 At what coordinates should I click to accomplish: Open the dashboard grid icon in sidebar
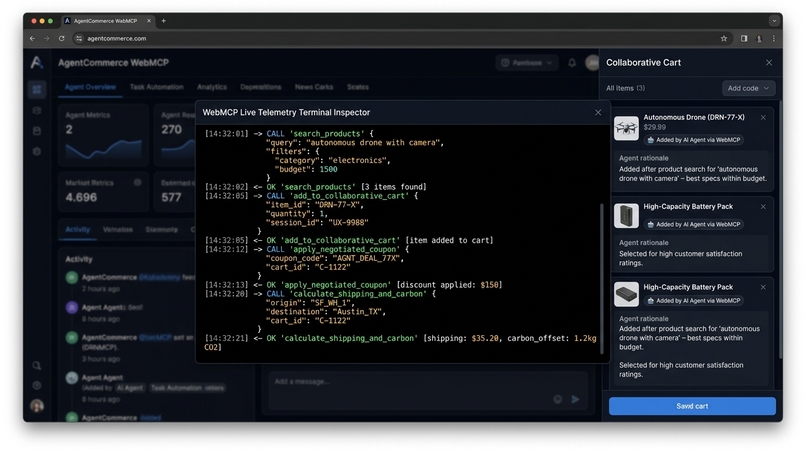36,89
